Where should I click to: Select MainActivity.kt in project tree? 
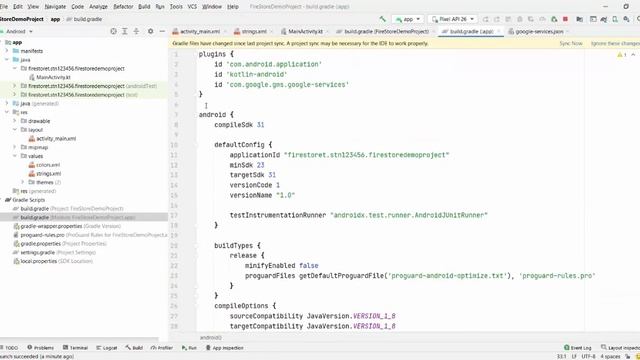pos(50,77)
